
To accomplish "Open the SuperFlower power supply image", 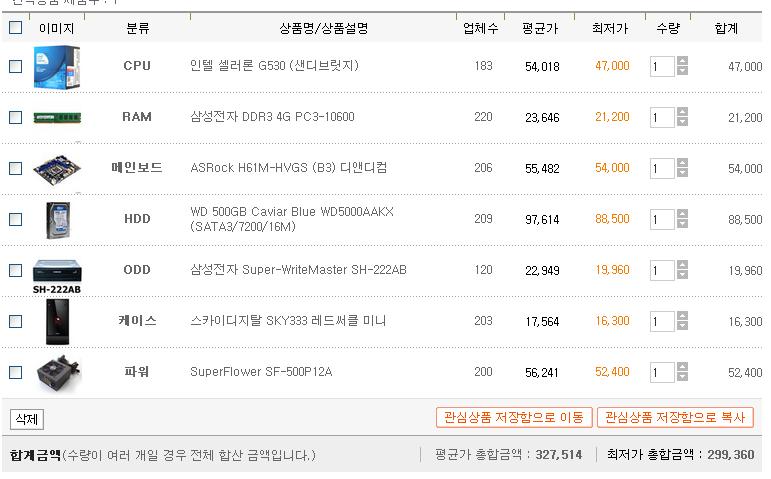I will click(x=59, y=373).
